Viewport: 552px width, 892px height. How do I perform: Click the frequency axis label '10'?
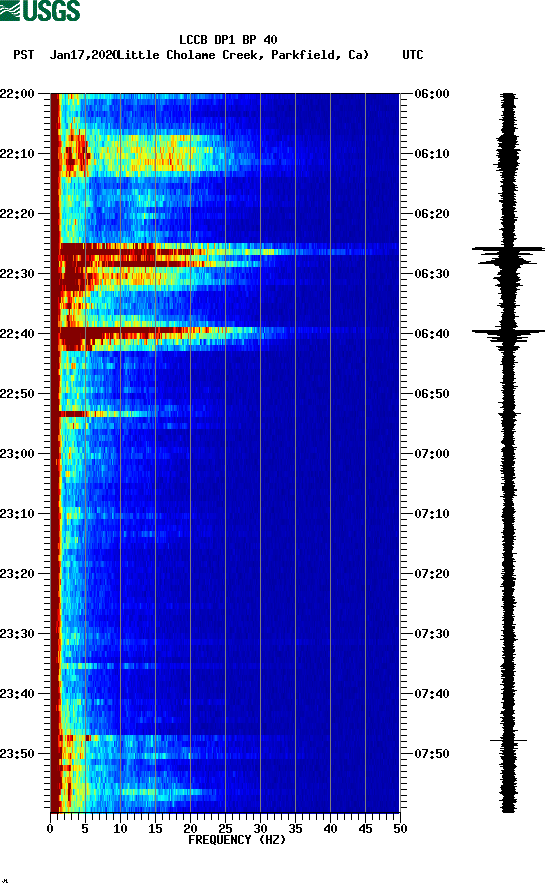pos(120,829)
